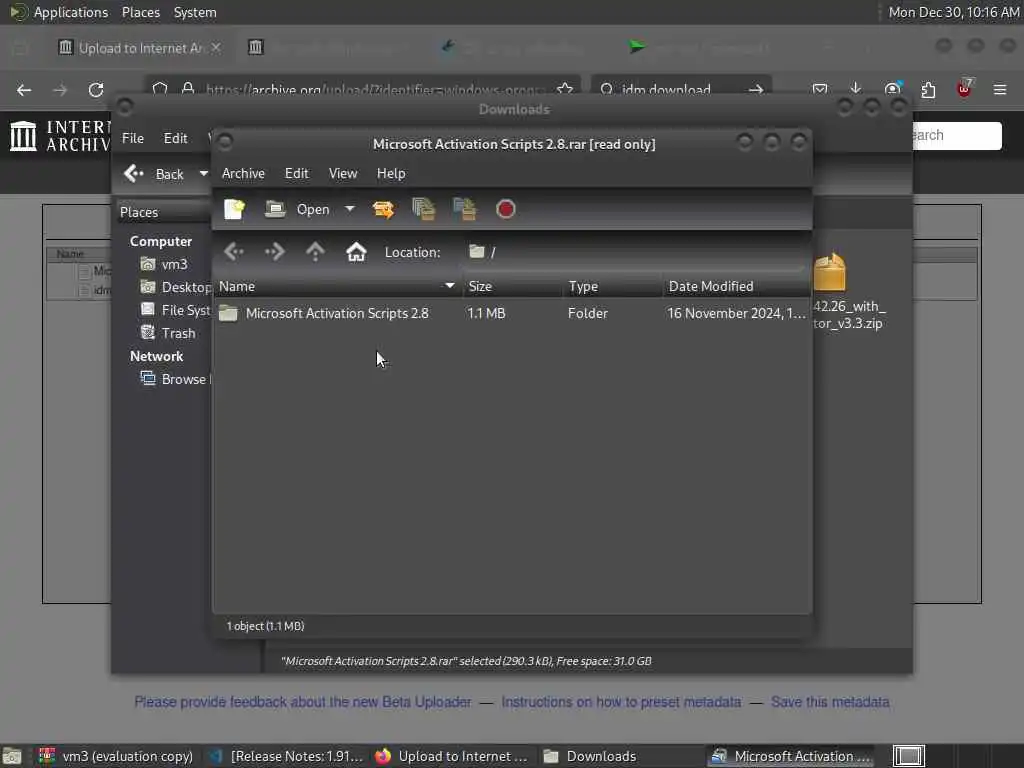Open the Edit menu in archive manager
Screen dimensions: 1024x768
pyautogui.click(x=296, y=173)
